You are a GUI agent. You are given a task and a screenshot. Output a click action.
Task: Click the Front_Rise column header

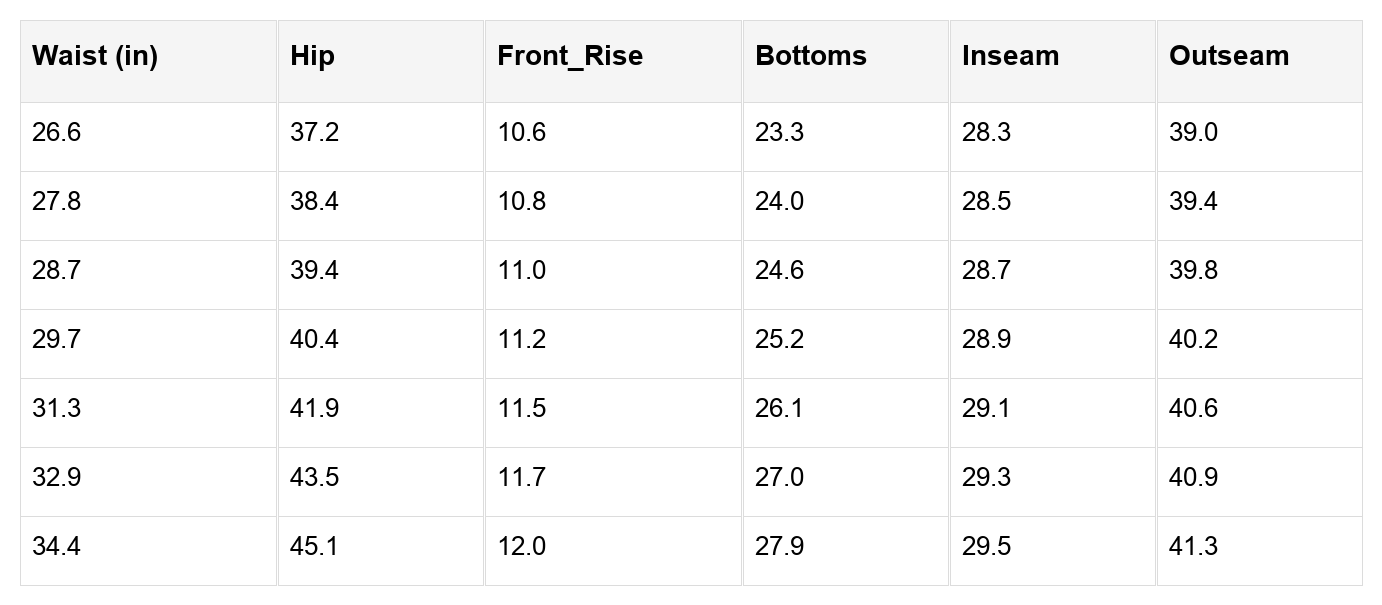(x=570, y=56)
